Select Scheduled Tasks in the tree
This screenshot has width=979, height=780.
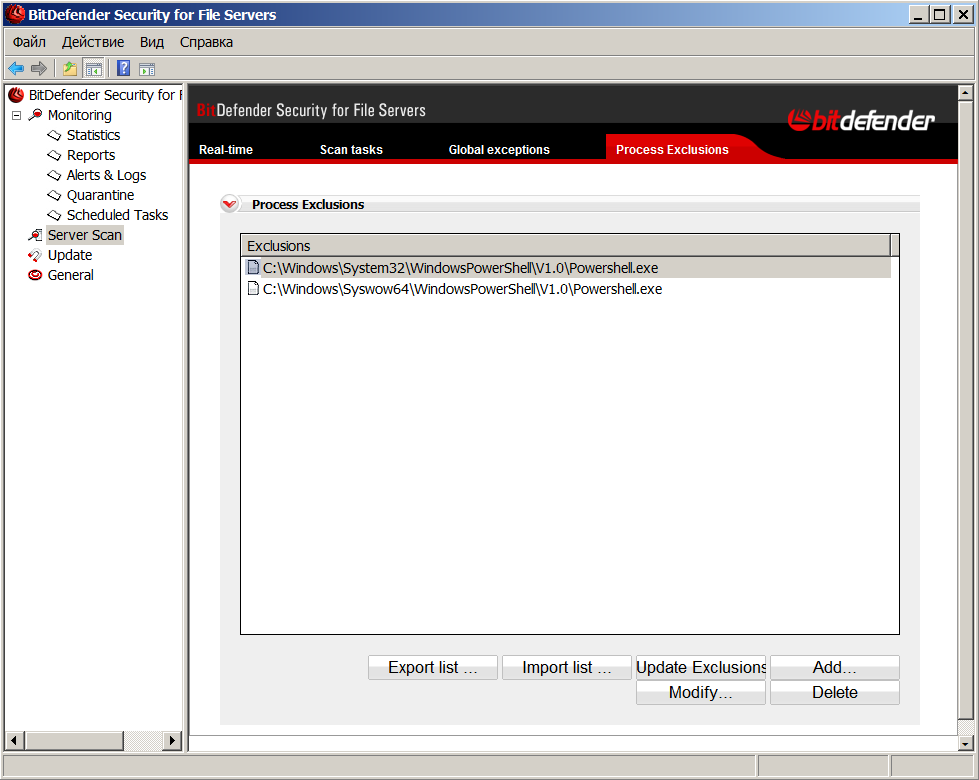click(117, 215)
